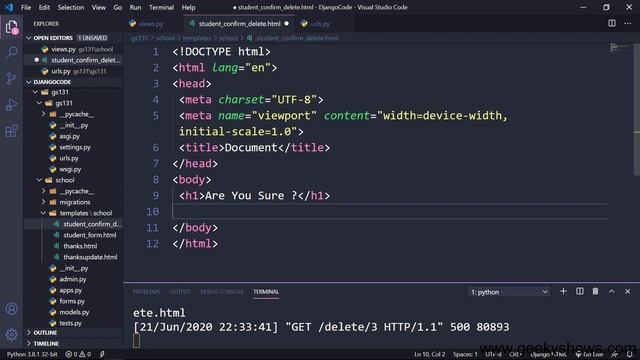This screenshot has width=640, height=360.
Task: Open the File menu
Action: (x=26, y=7)
